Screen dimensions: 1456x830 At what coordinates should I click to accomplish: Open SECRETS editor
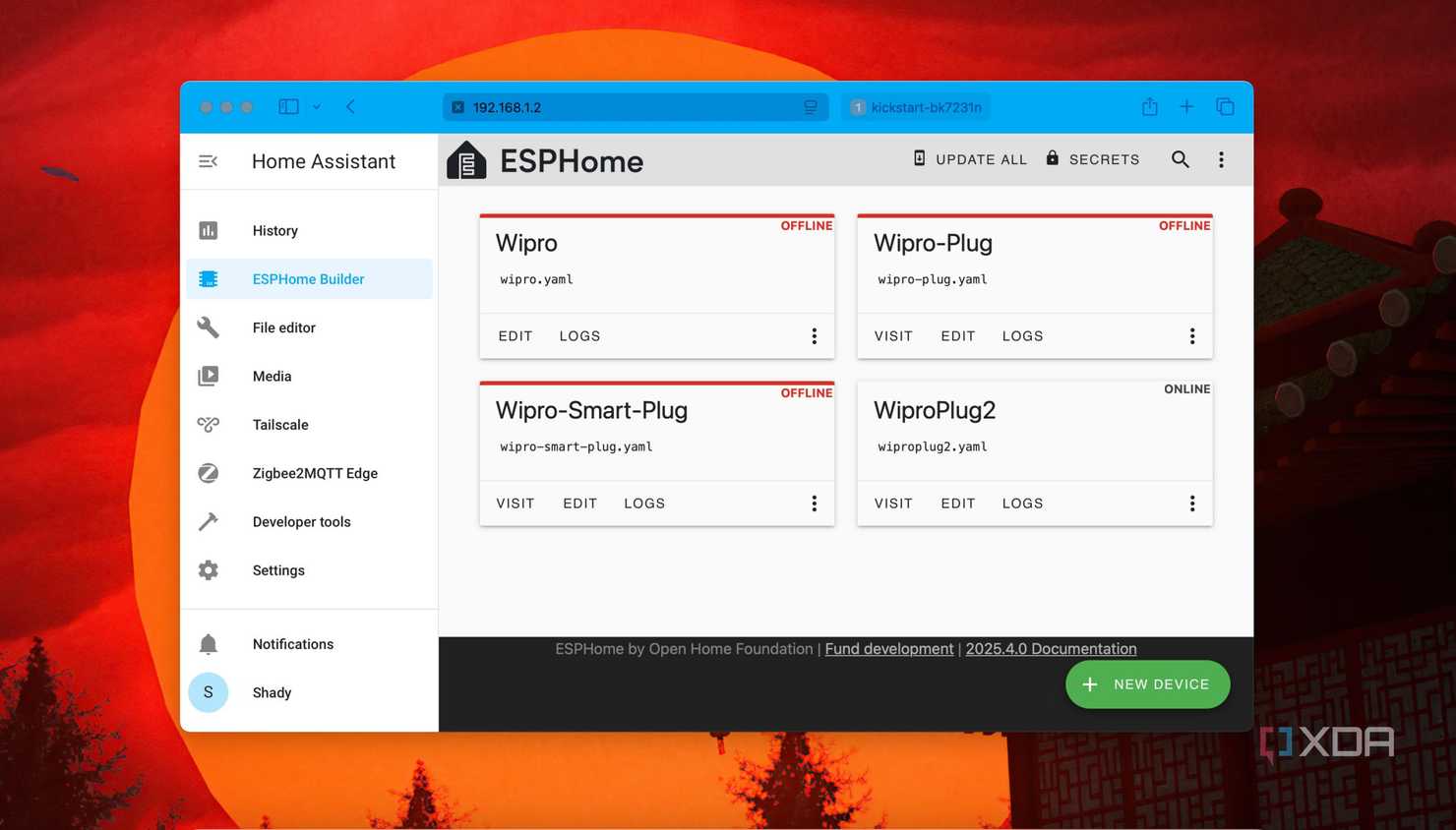(1093, 159)
